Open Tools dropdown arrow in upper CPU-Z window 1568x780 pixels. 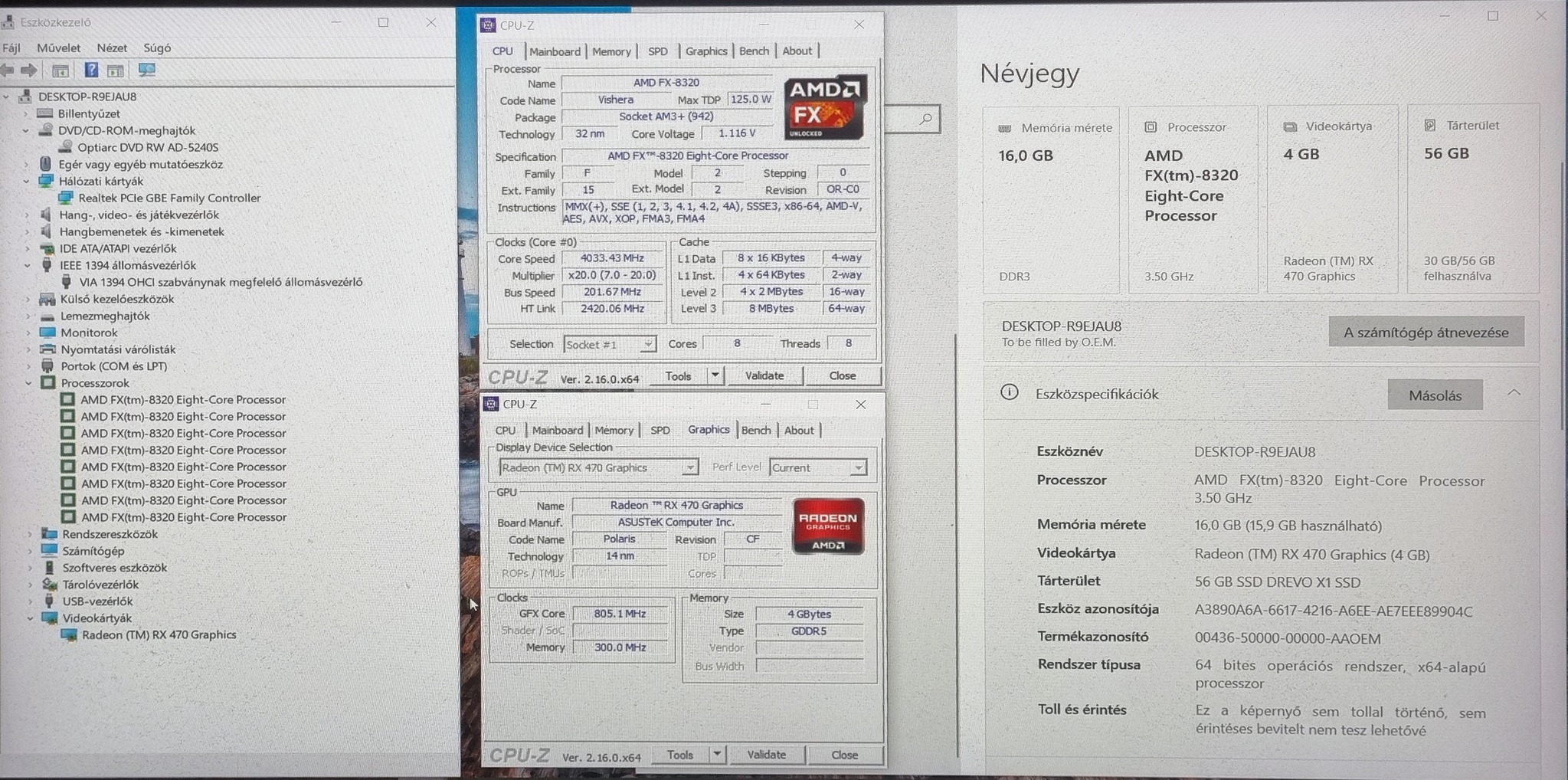pyautogui.click(x=715, y=375)
